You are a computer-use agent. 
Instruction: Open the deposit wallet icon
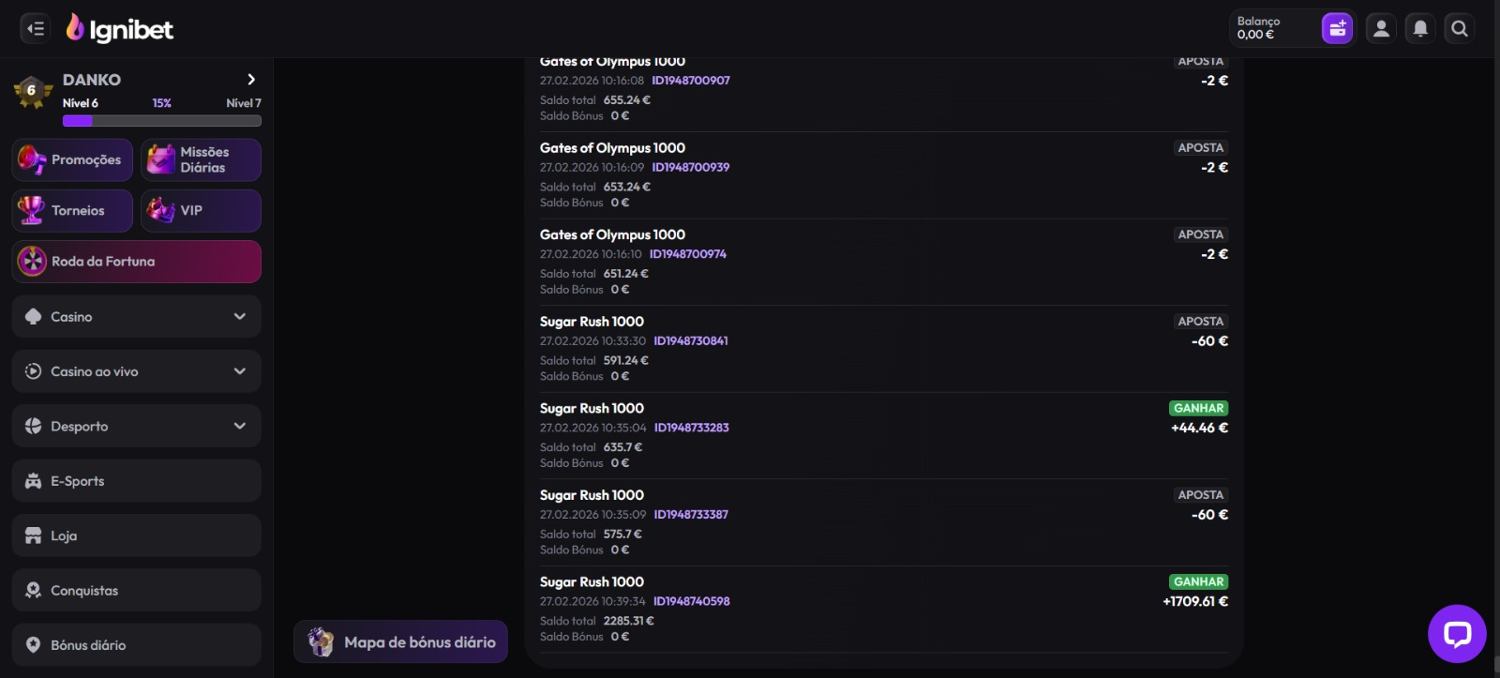[1337, 29]
